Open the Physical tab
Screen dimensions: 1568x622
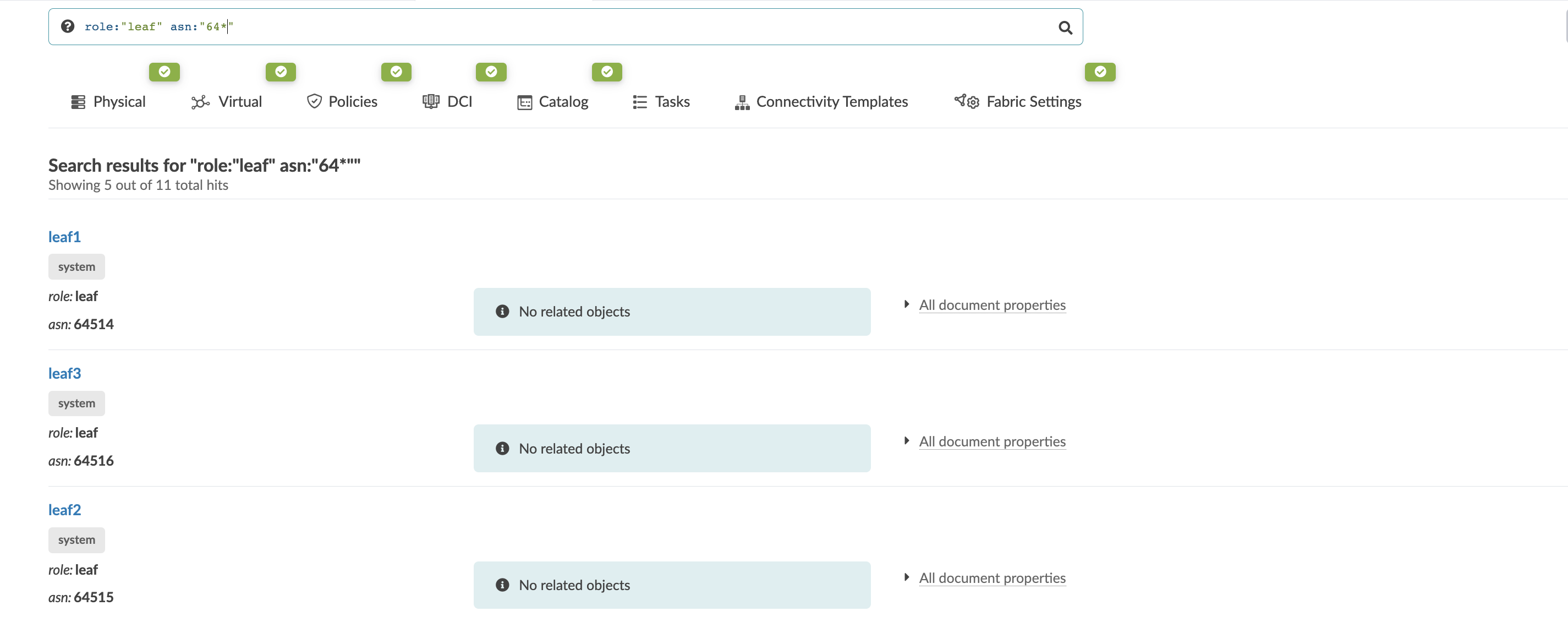click(108, 102)
